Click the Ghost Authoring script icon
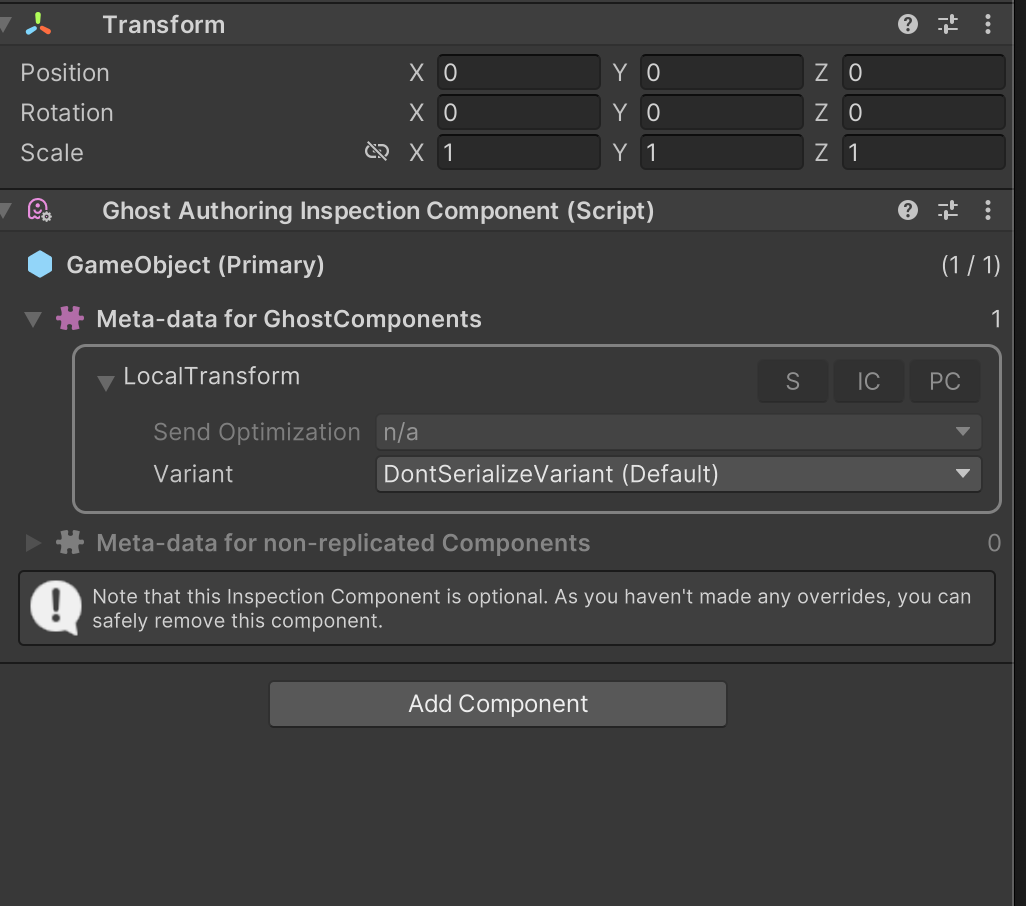The width and height of the screenshot is (1026, 906). click(x=39, y=210)
